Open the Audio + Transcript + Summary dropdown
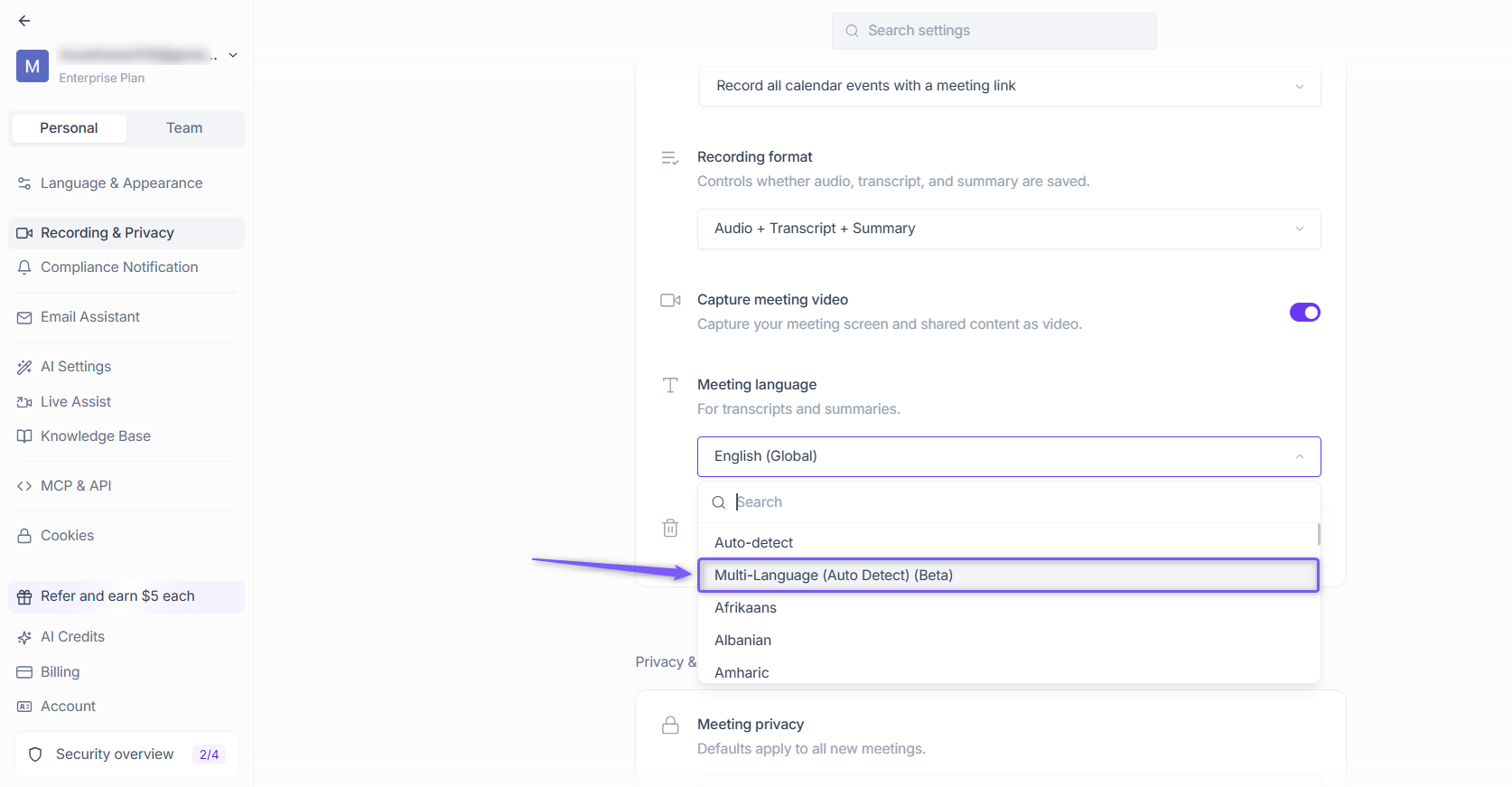 tap(1009, 229)
